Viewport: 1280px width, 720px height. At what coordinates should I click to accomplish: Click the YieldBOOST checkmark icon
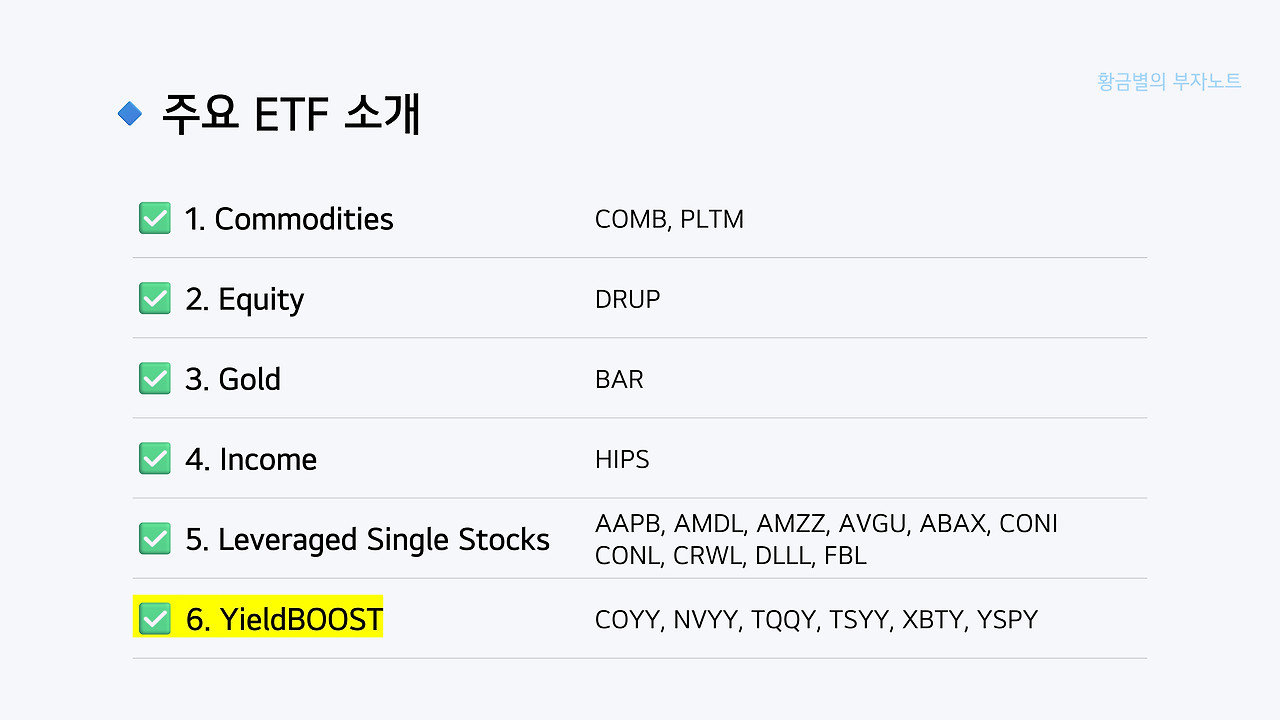154,619
